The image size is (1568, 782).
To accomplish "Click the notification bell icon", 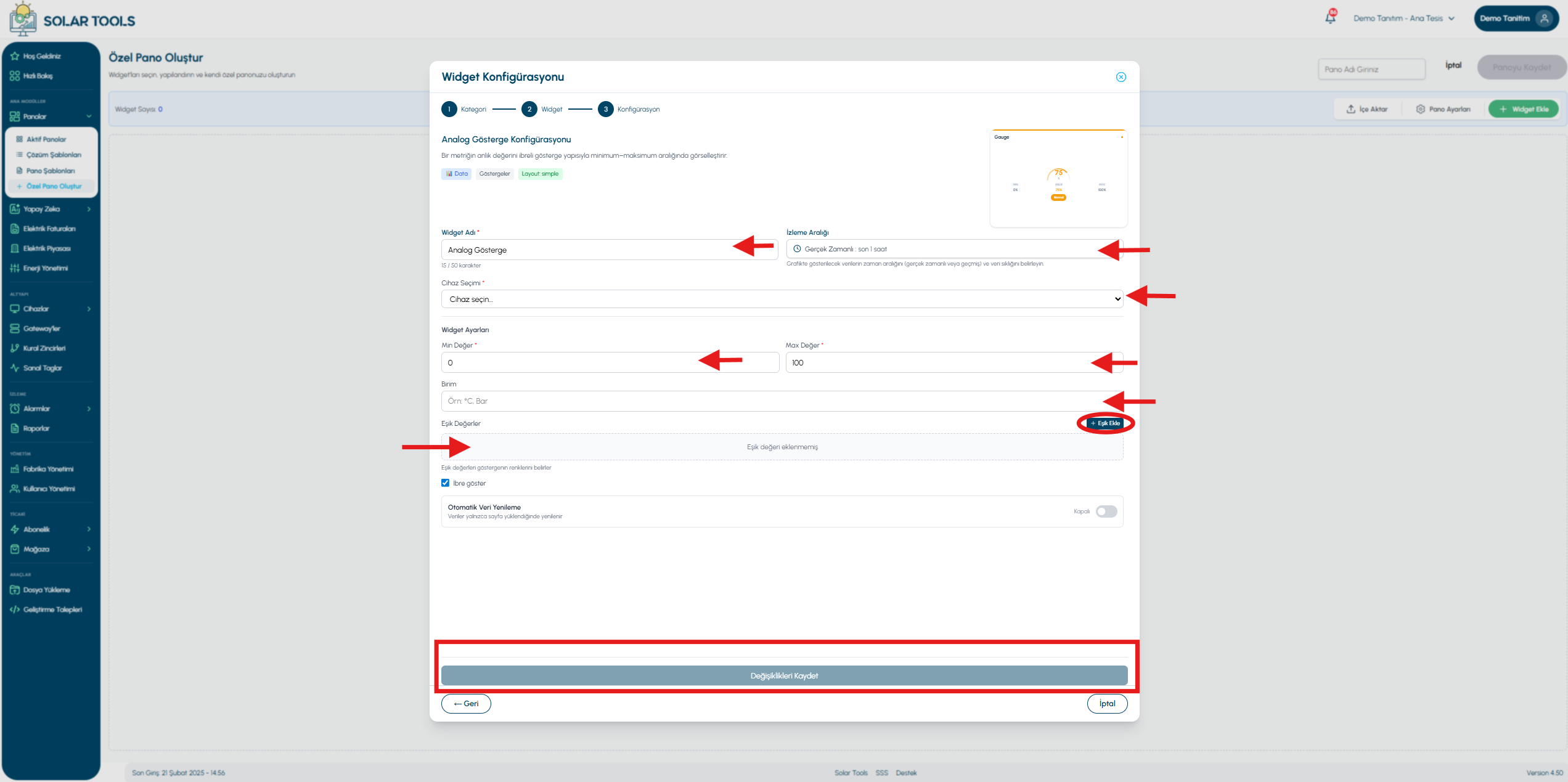I will point(1330,18).
